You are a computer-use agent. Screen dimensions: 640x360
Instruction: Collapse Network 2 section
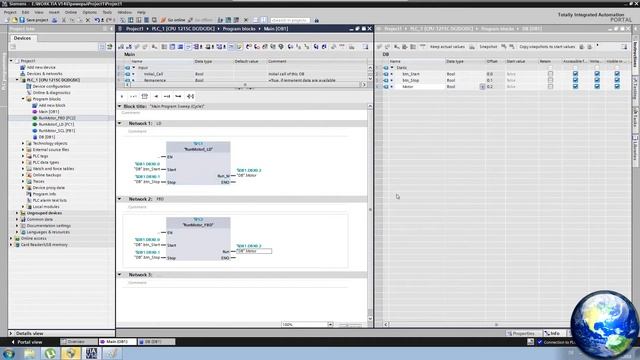tap(120, 199)
